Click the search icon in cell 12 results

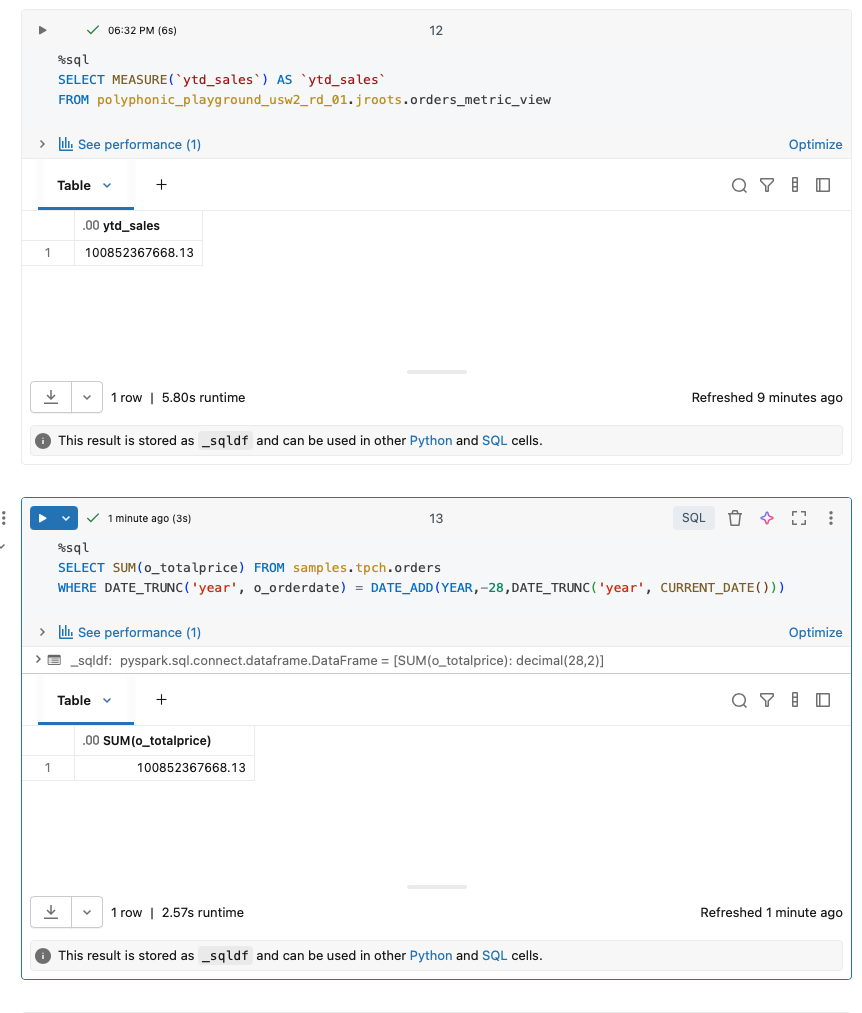click(739, 185)
